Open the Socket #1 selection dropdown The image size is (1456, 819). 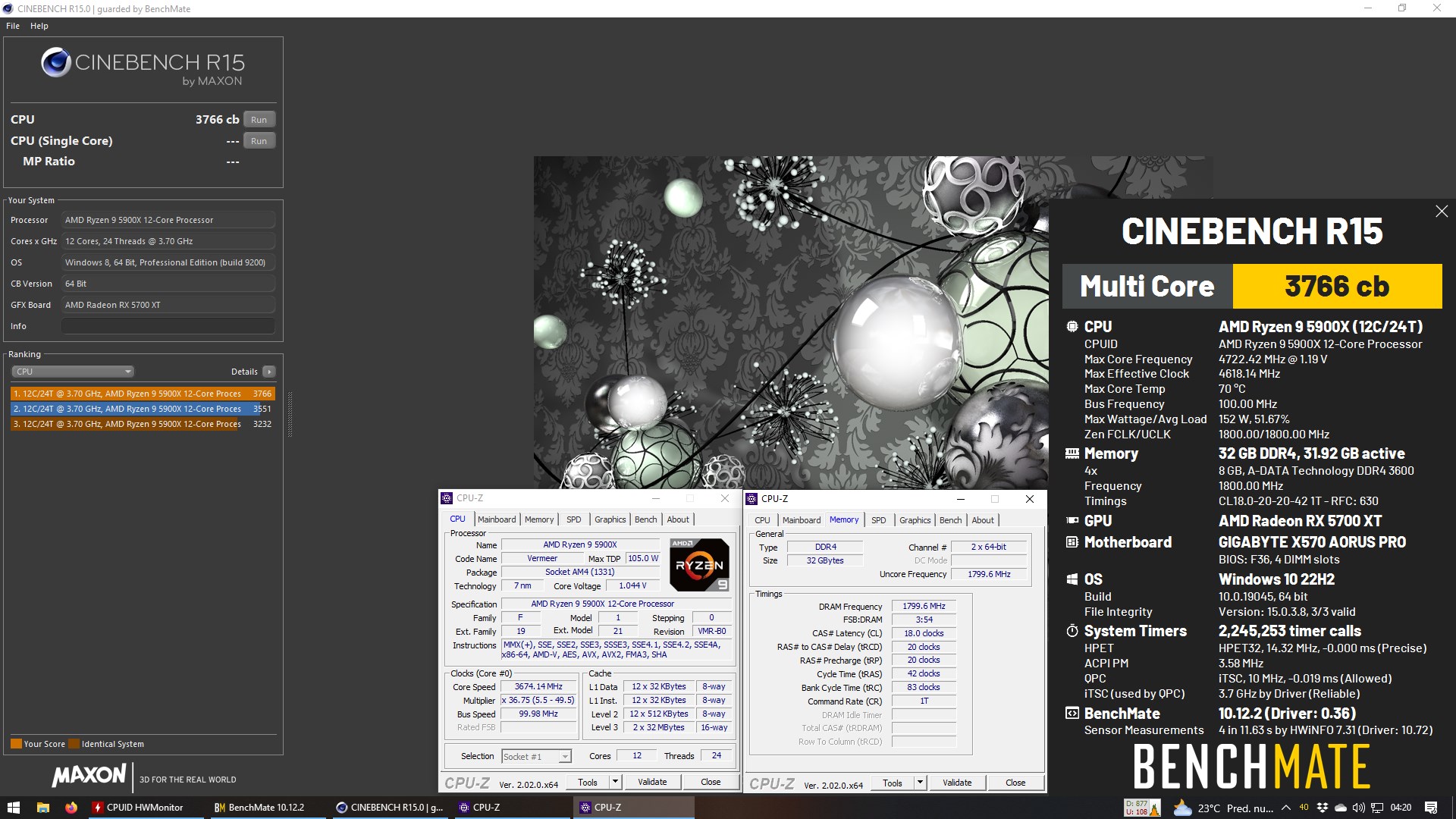click(536, 757)
